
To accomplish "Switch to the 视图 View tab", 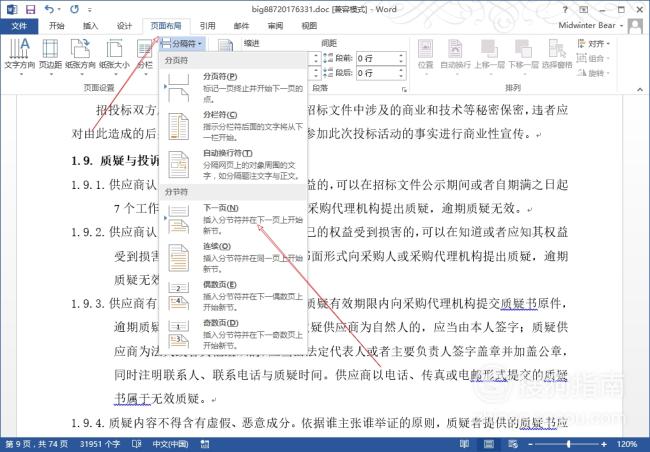I will click(x=309, y=26).
